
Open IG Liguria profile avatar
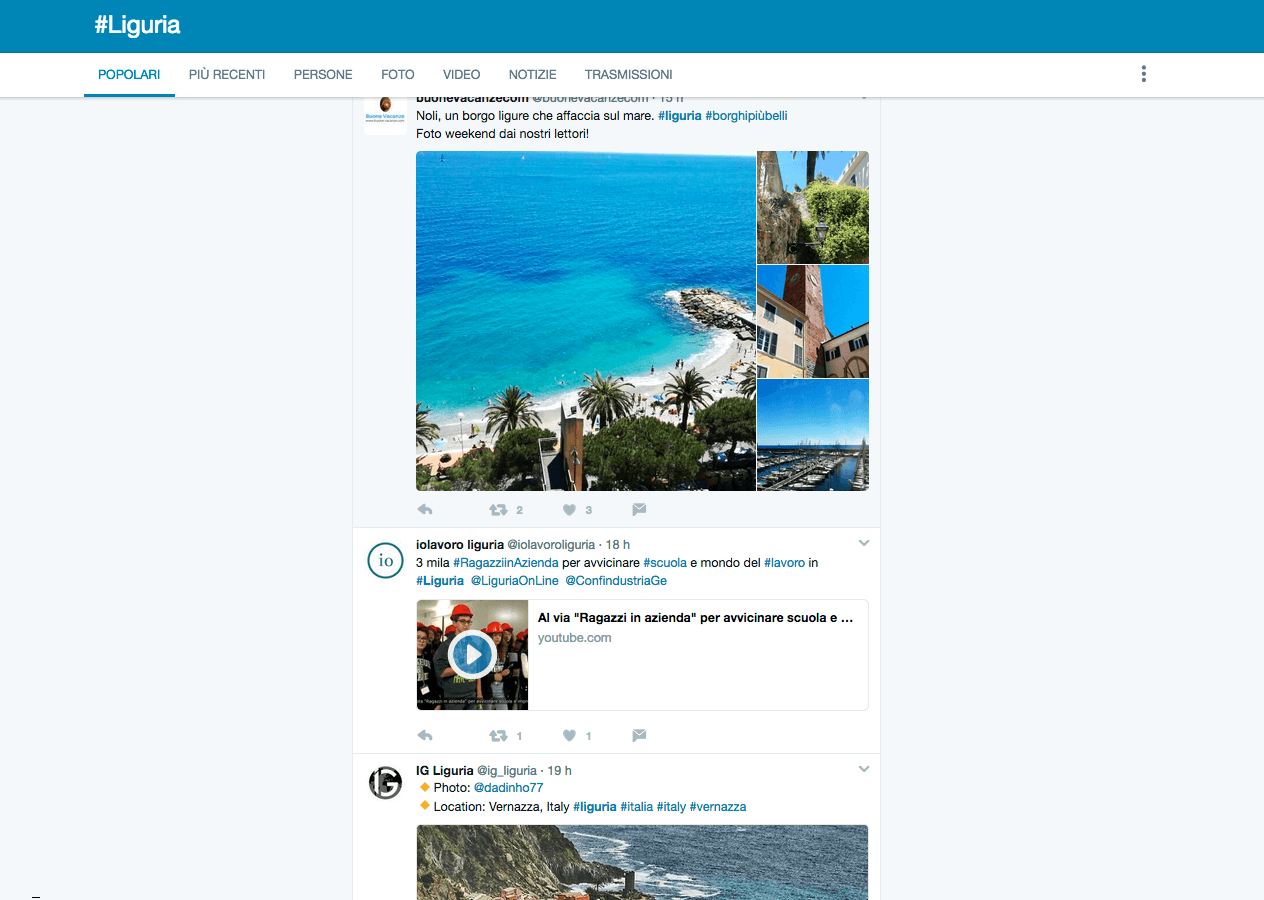click(x=385, y=783)
